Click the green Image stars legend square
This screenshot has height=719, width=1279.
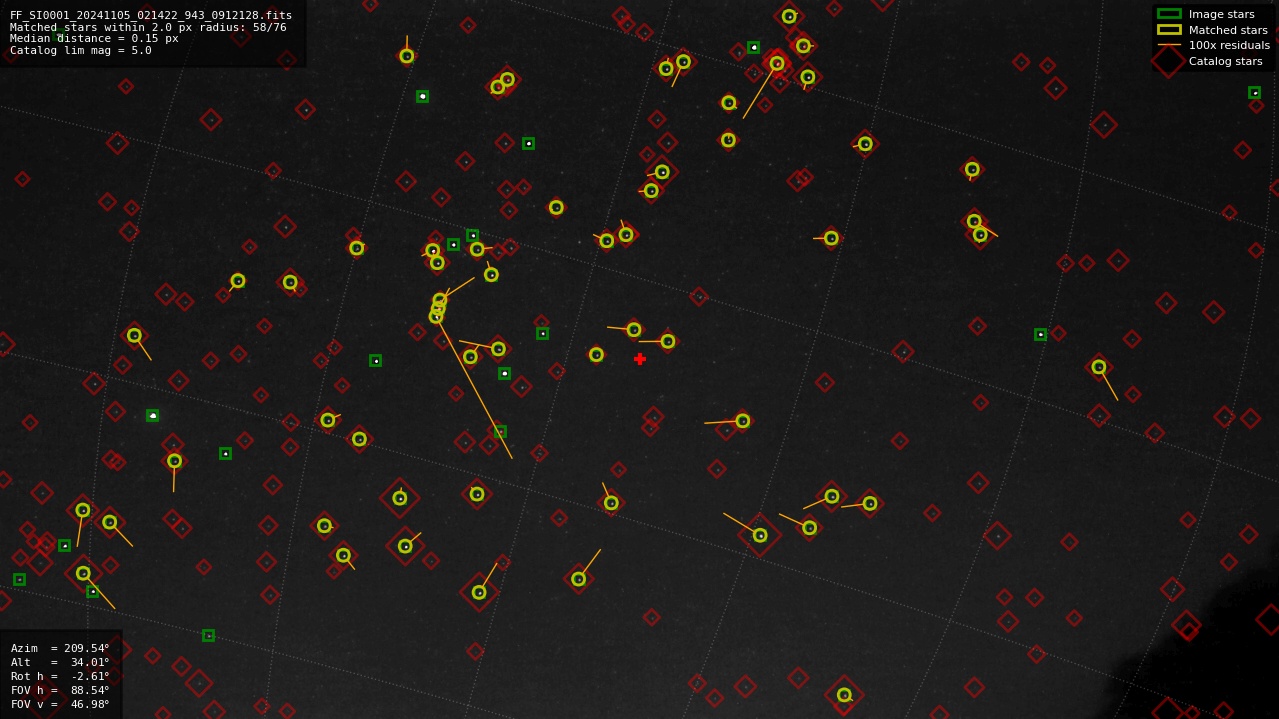(x=1169, y=14)
